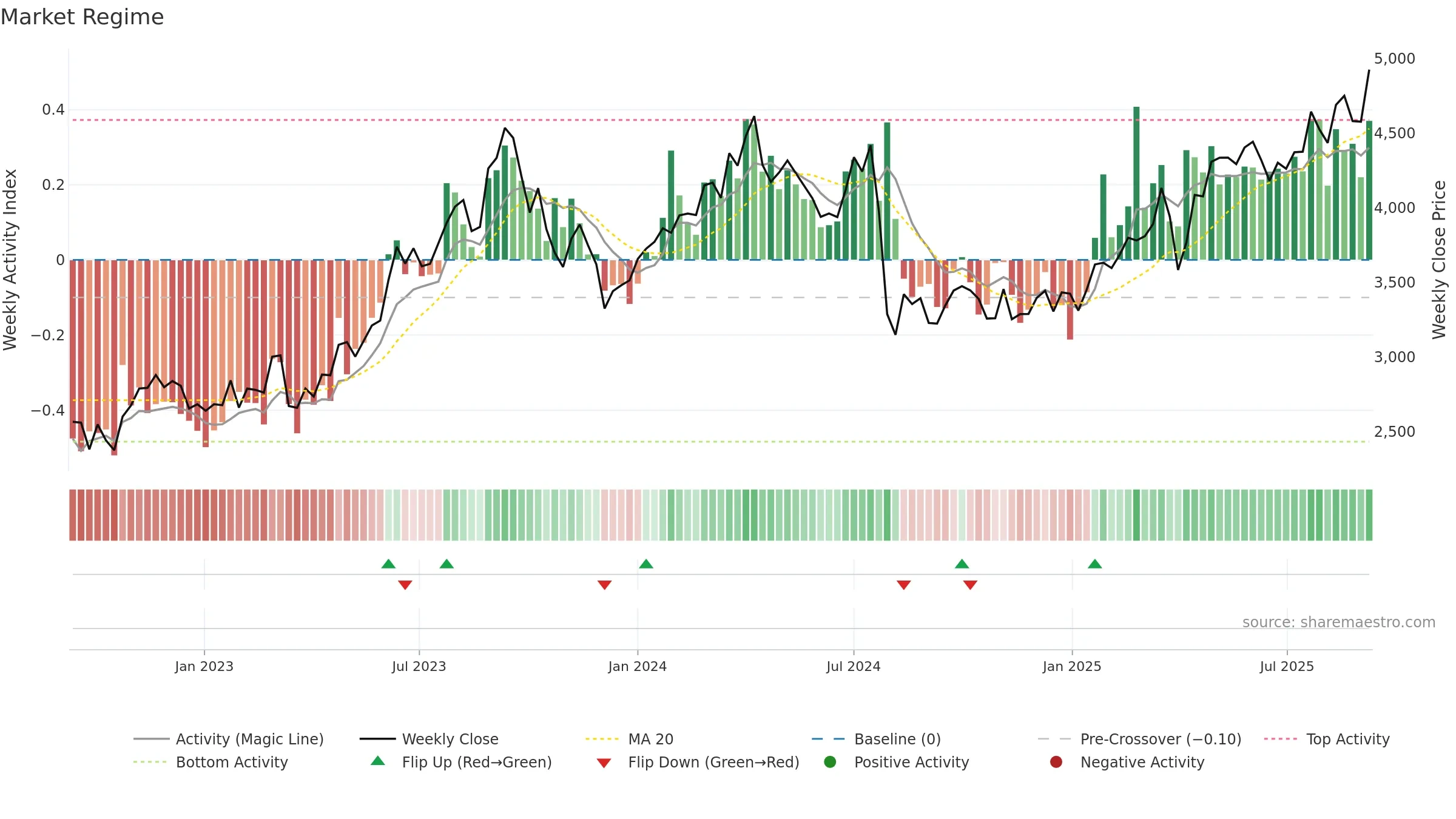Toggle the Flip Up (Red→Green) legend entry
Screen dimensions: 1456x819
[461, 762]
